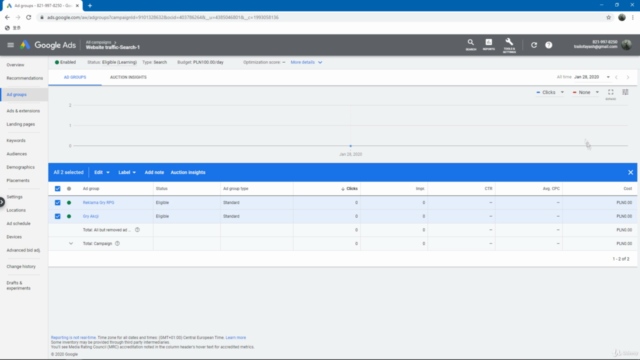Open the Chrome profile avatar

click(622, 18)
